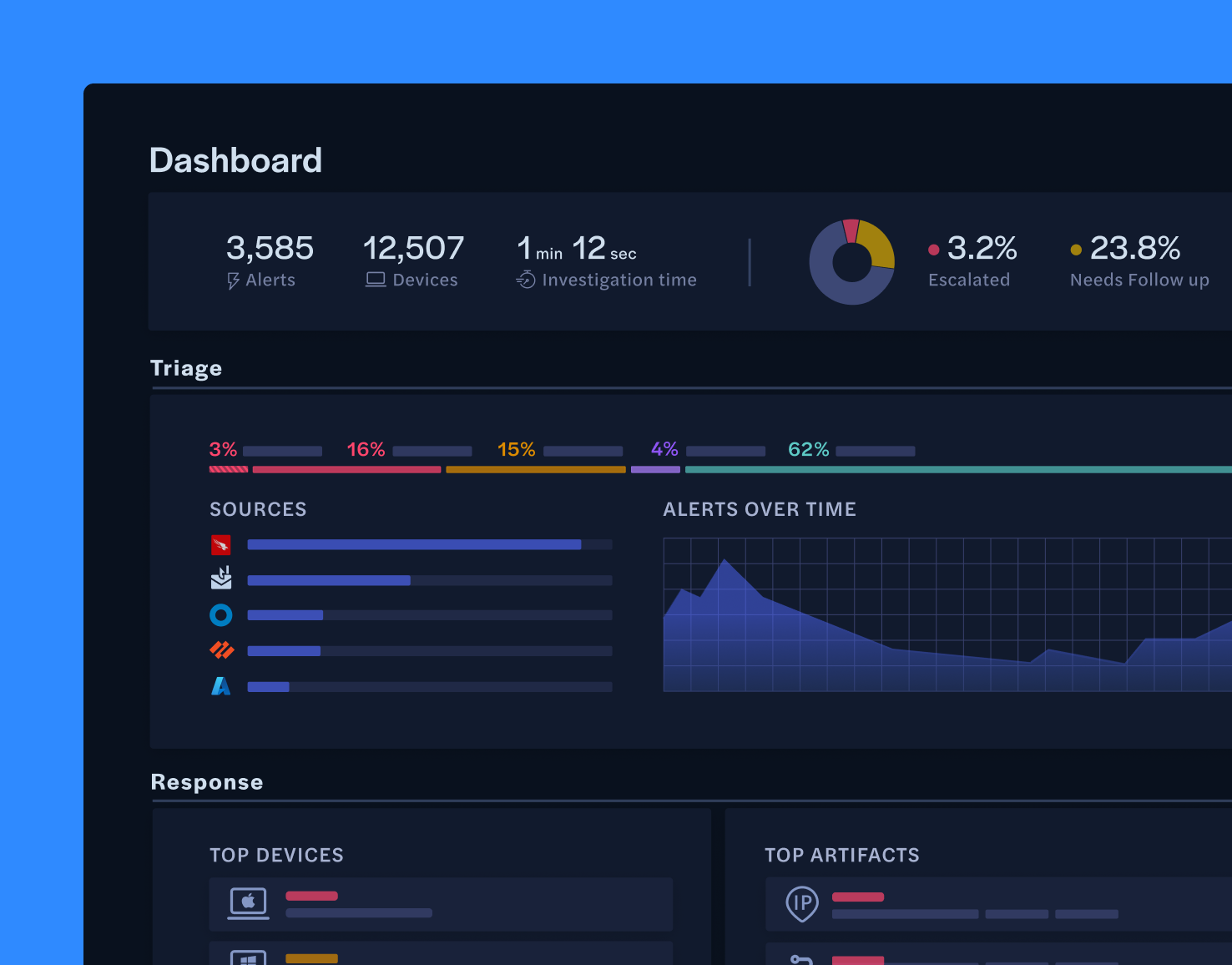Select the red CrowdStrike falcon source icon
Viewport: 1232px width, 965px height.
point(221,545)
